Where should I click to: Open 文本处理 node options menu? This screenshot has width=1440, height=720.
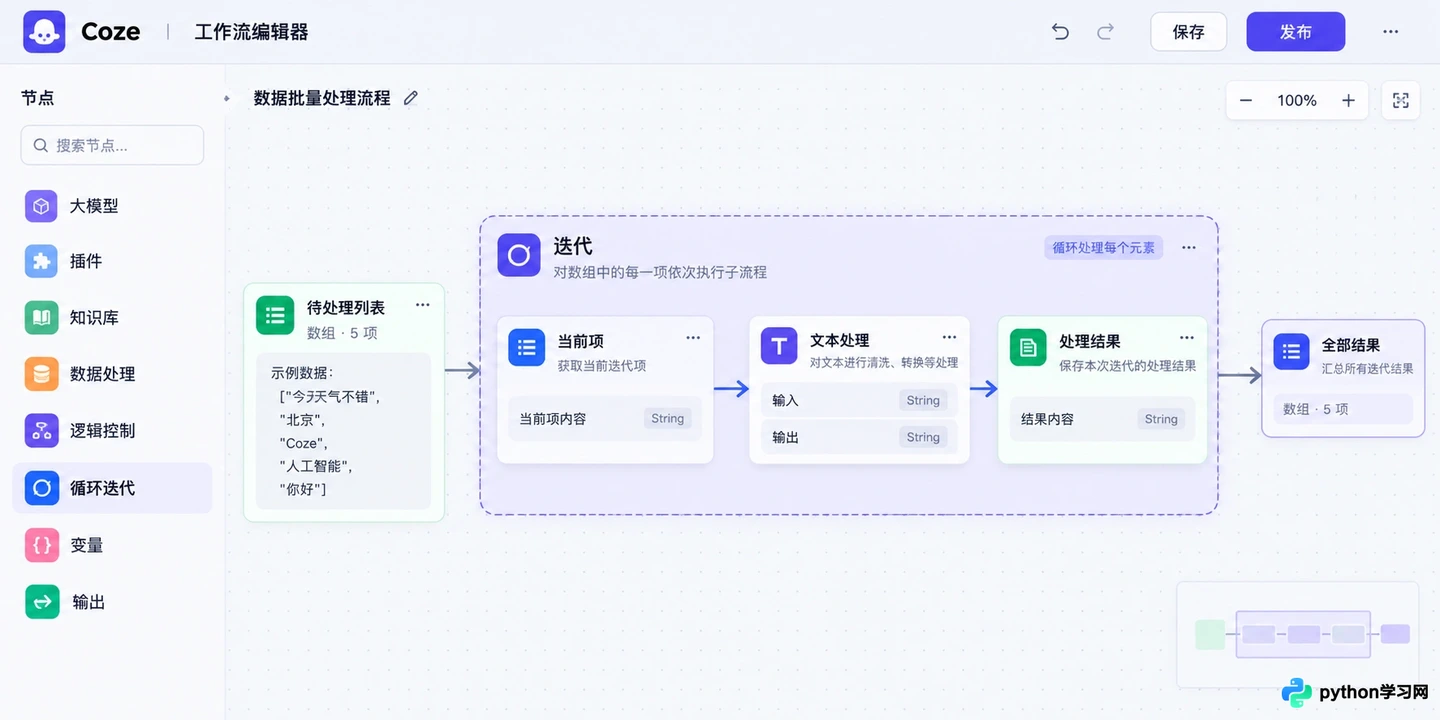coord(949,338)
